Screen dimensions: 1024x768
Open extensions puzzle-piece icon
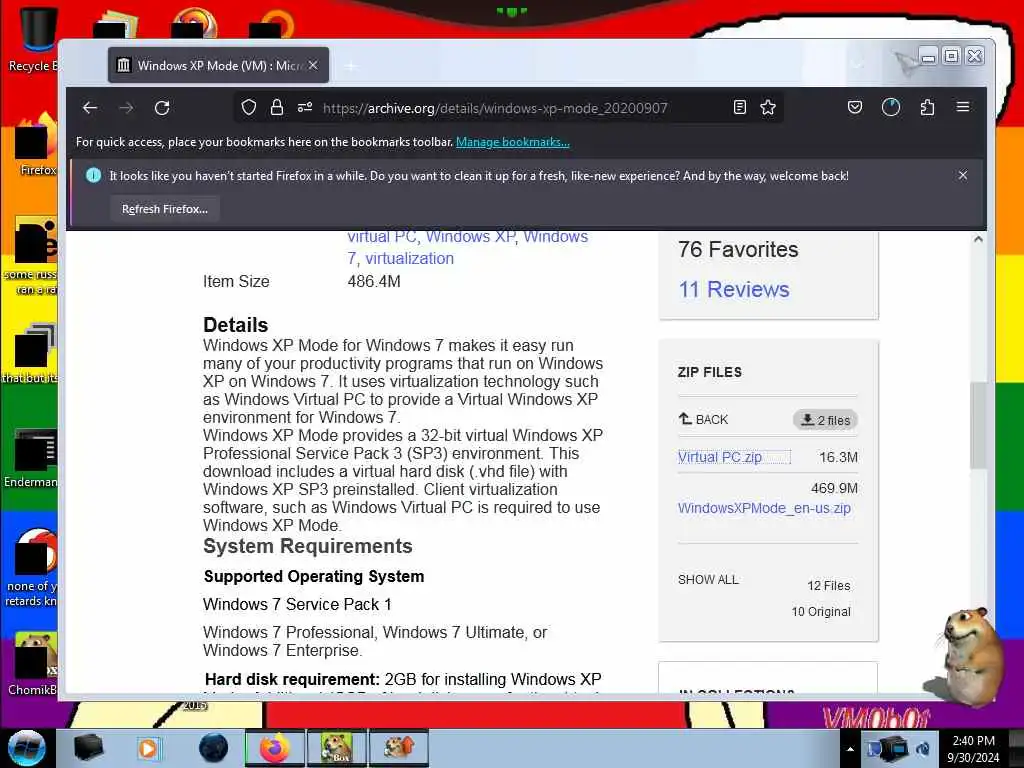(927, 107)
